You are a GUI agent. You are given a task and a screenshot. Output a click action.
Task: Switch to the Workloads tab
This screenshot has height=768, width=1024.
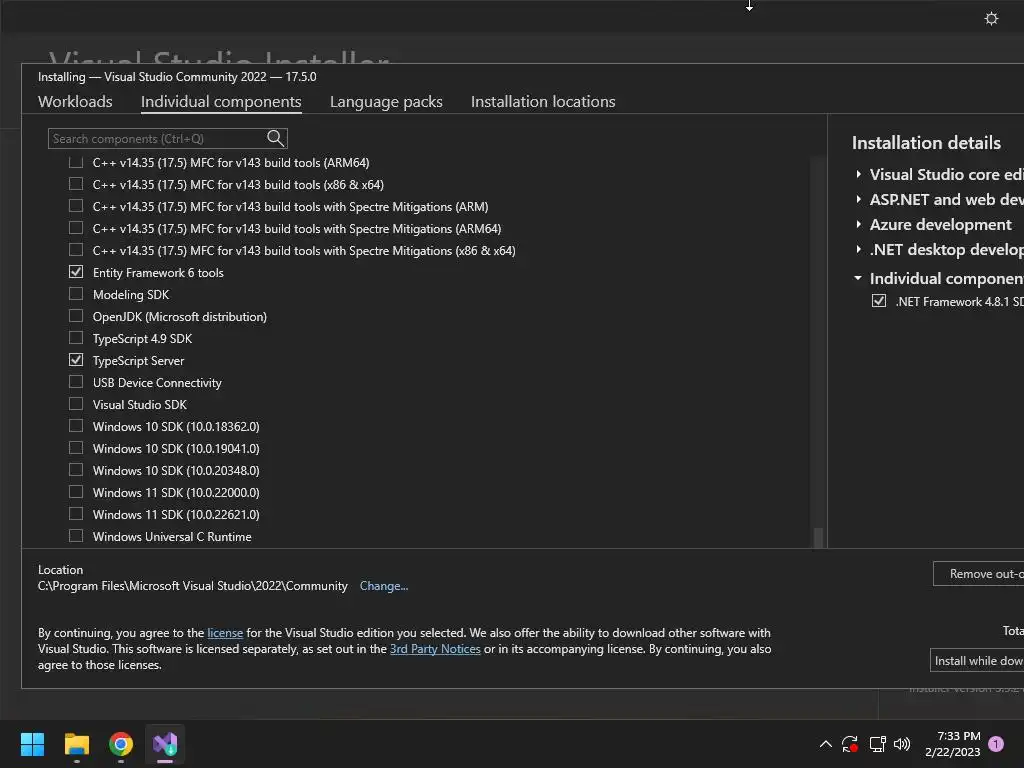(x=75, y=101)
